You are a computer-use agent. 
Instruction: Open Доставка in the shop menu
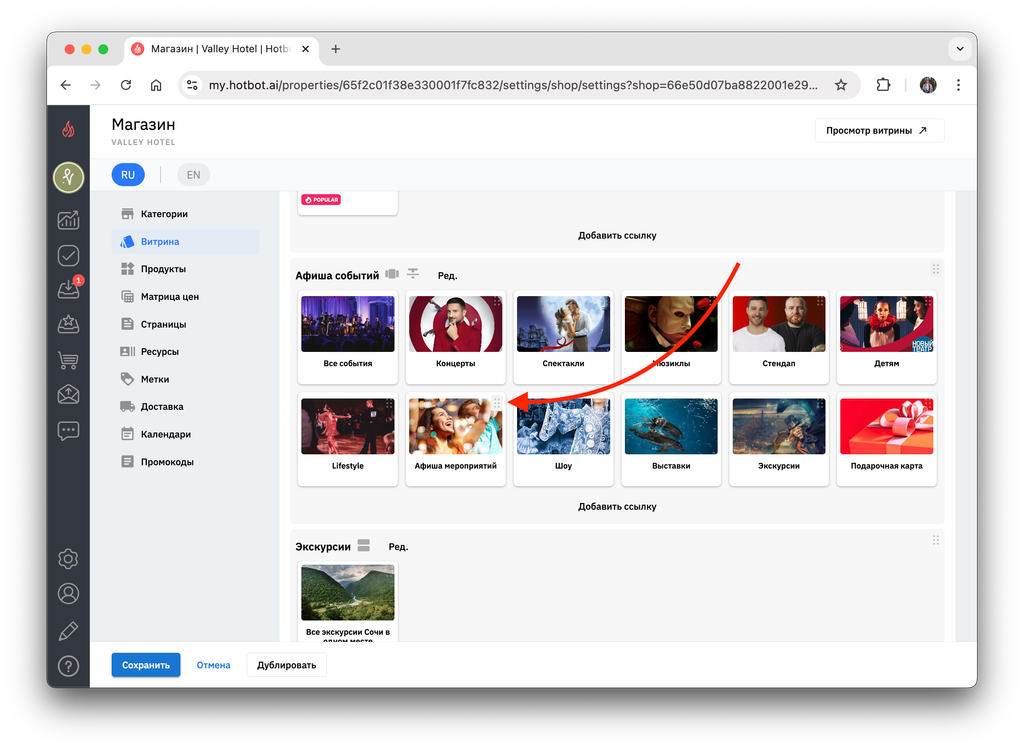click(185, 406)
